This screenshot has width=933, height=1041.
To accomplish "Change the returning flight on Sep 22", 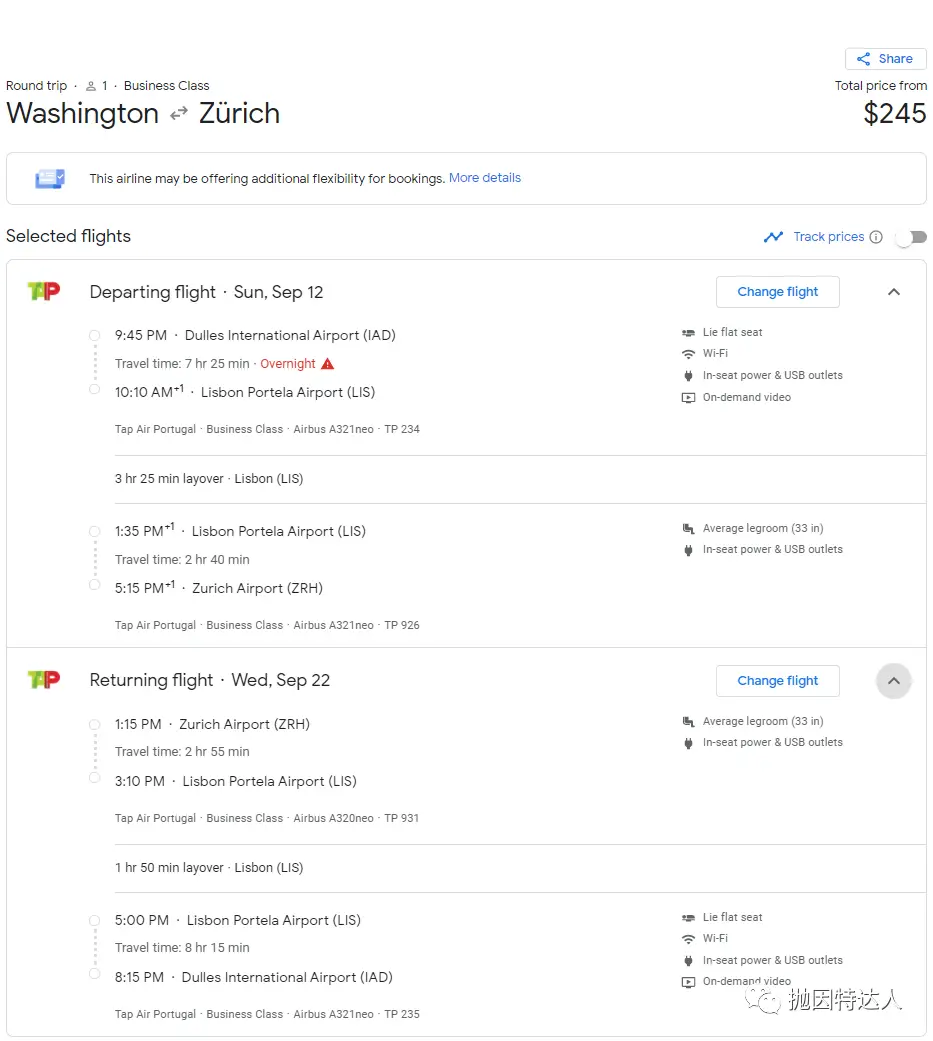I will [x=778, y=681].
